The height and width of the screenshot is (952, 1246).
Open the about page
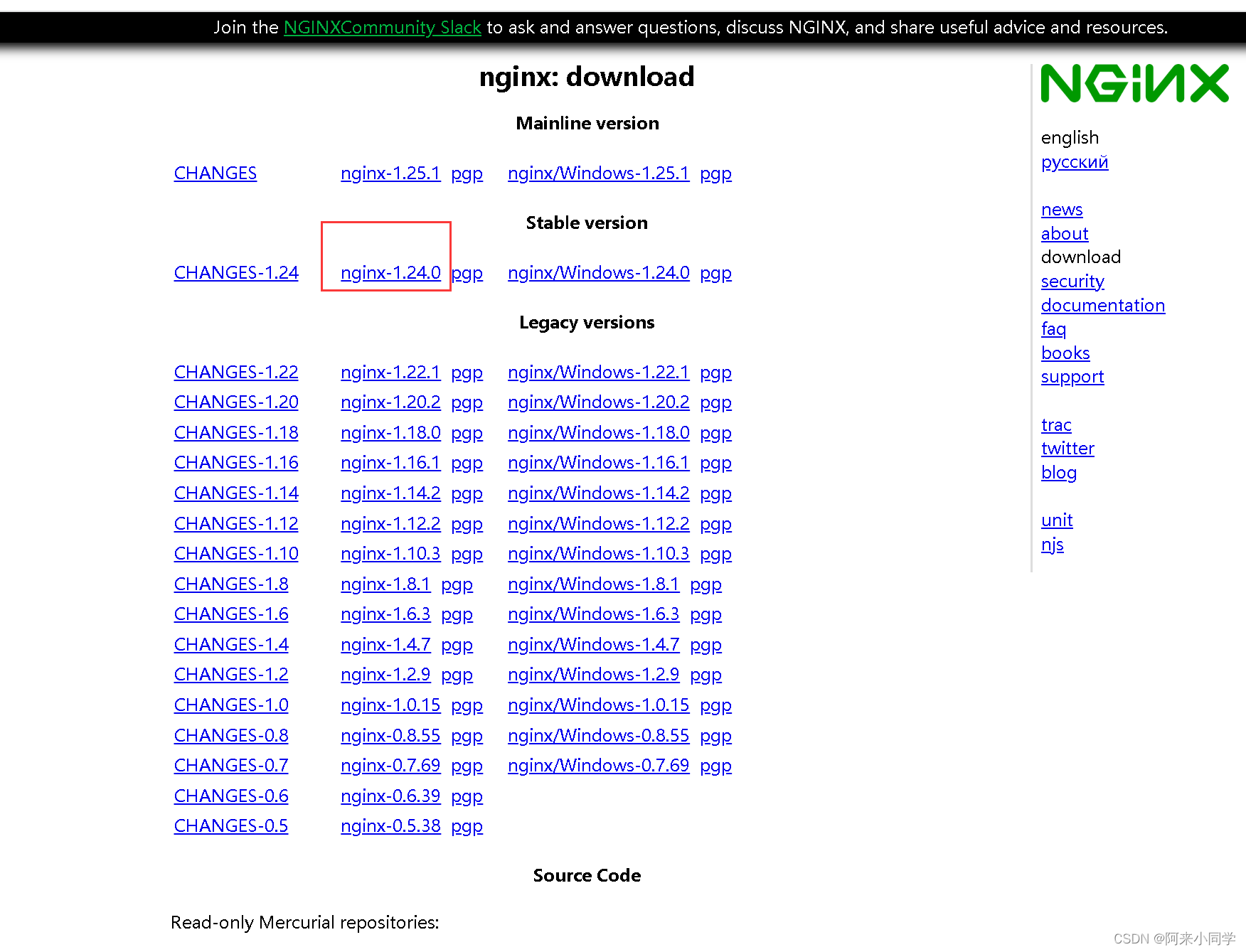pyautogui.click(x=1065, y=234)
